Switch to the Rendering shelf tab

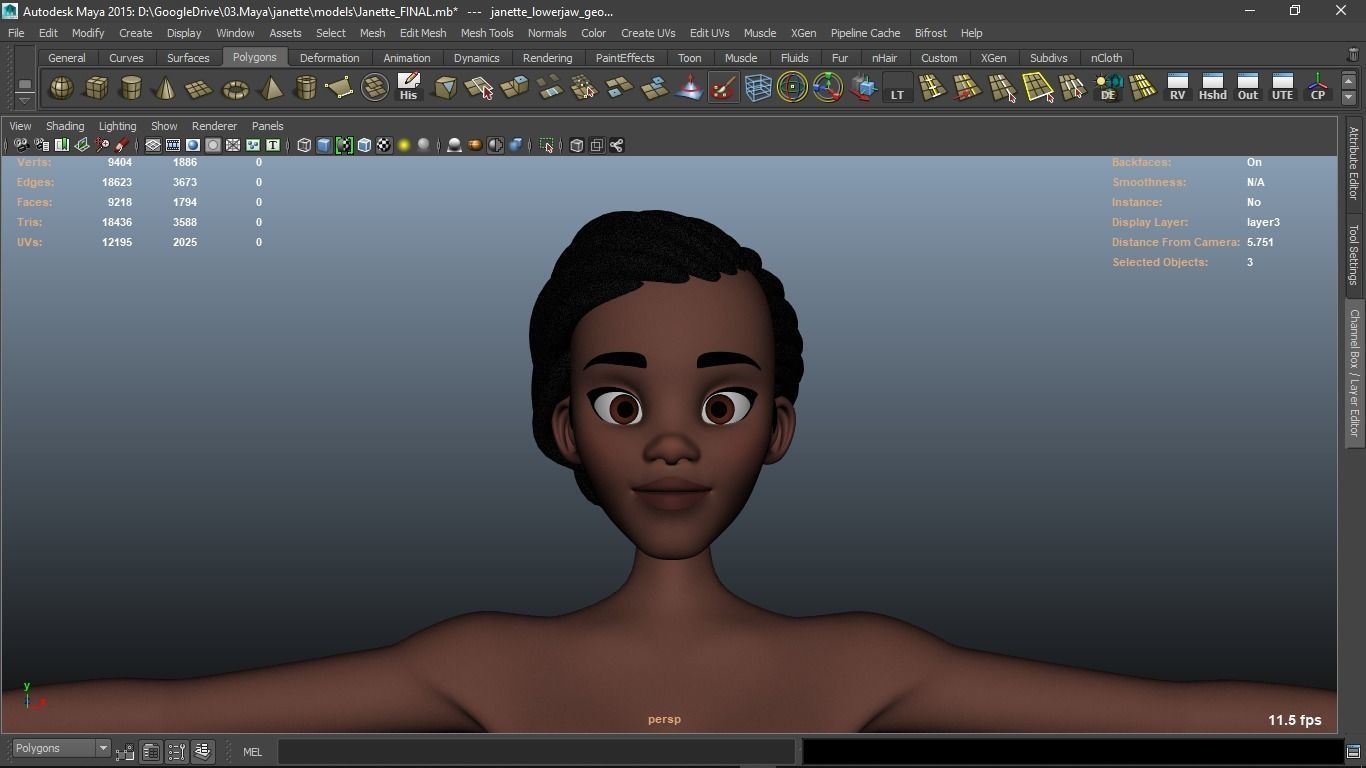547,58
